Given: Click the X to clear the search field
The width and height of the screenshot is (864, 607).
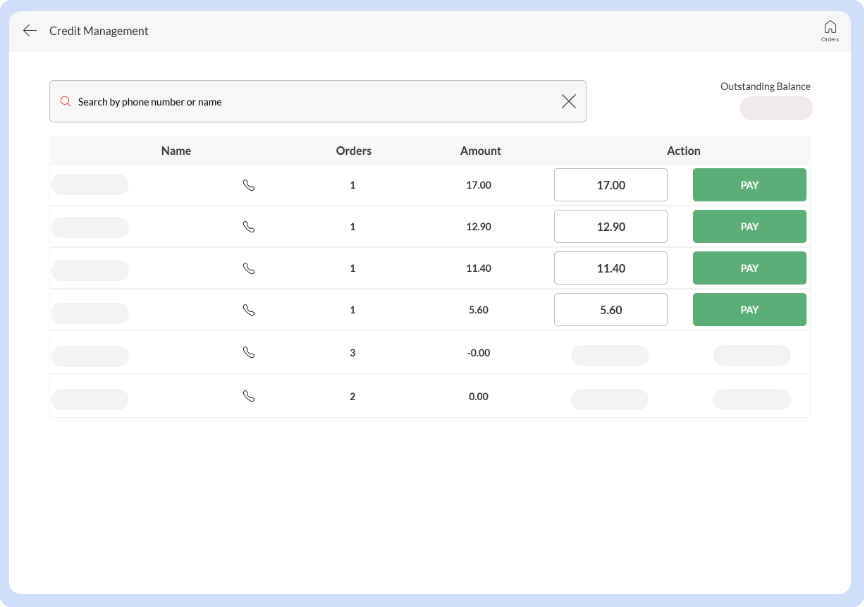Looking at the screenshot, I should tap(569, 101).
